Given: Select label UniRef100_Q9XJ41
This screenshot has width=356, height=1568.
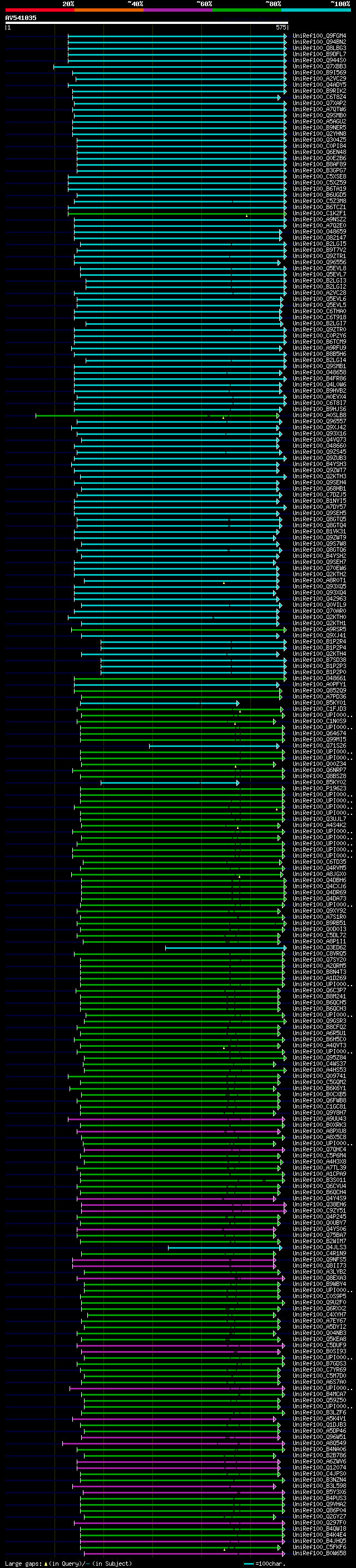Looking at the screenshot, I should click(x=319, y=635).
